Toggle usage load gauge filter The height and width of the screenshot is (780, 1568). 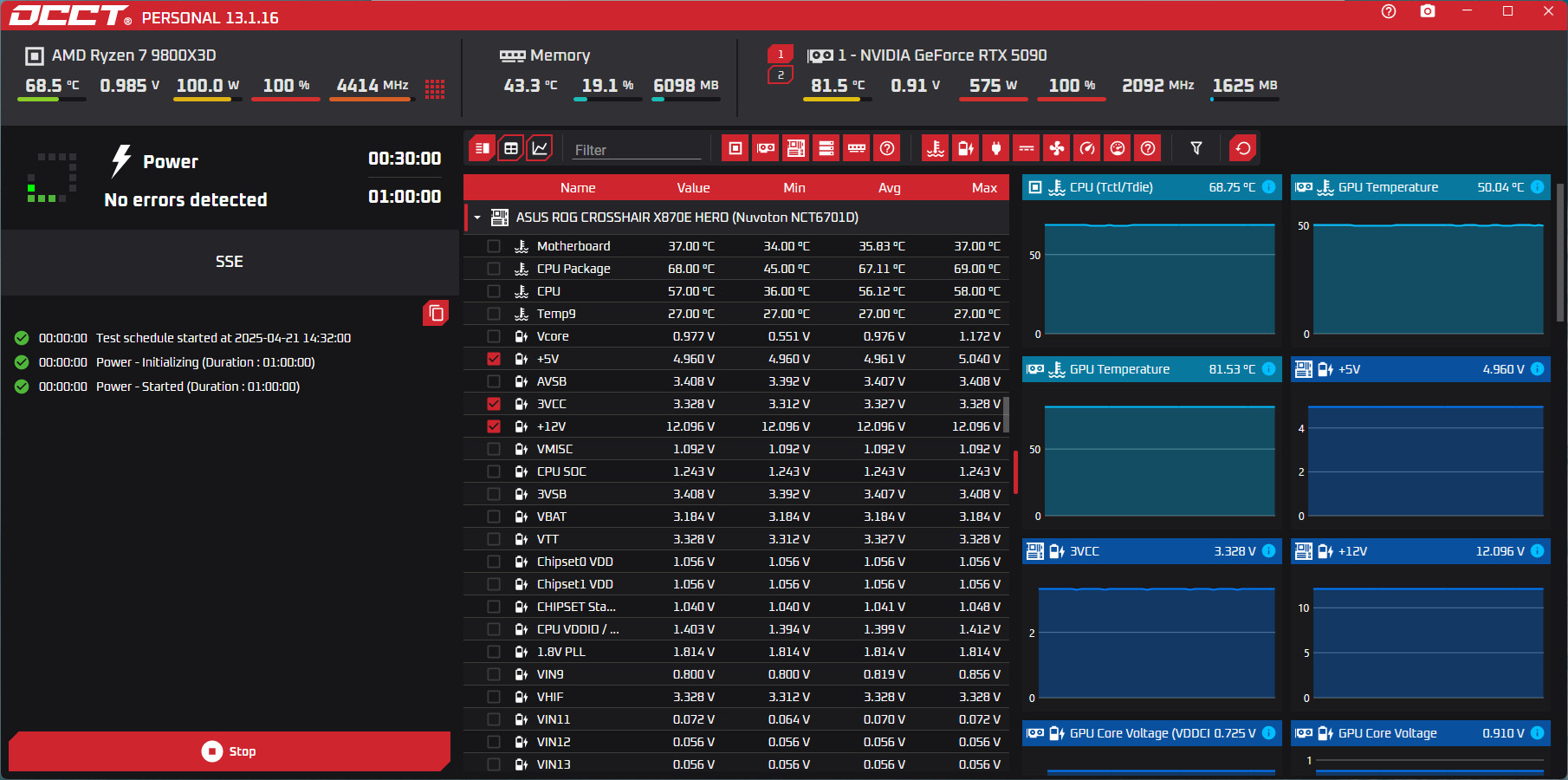[1118, 148]
